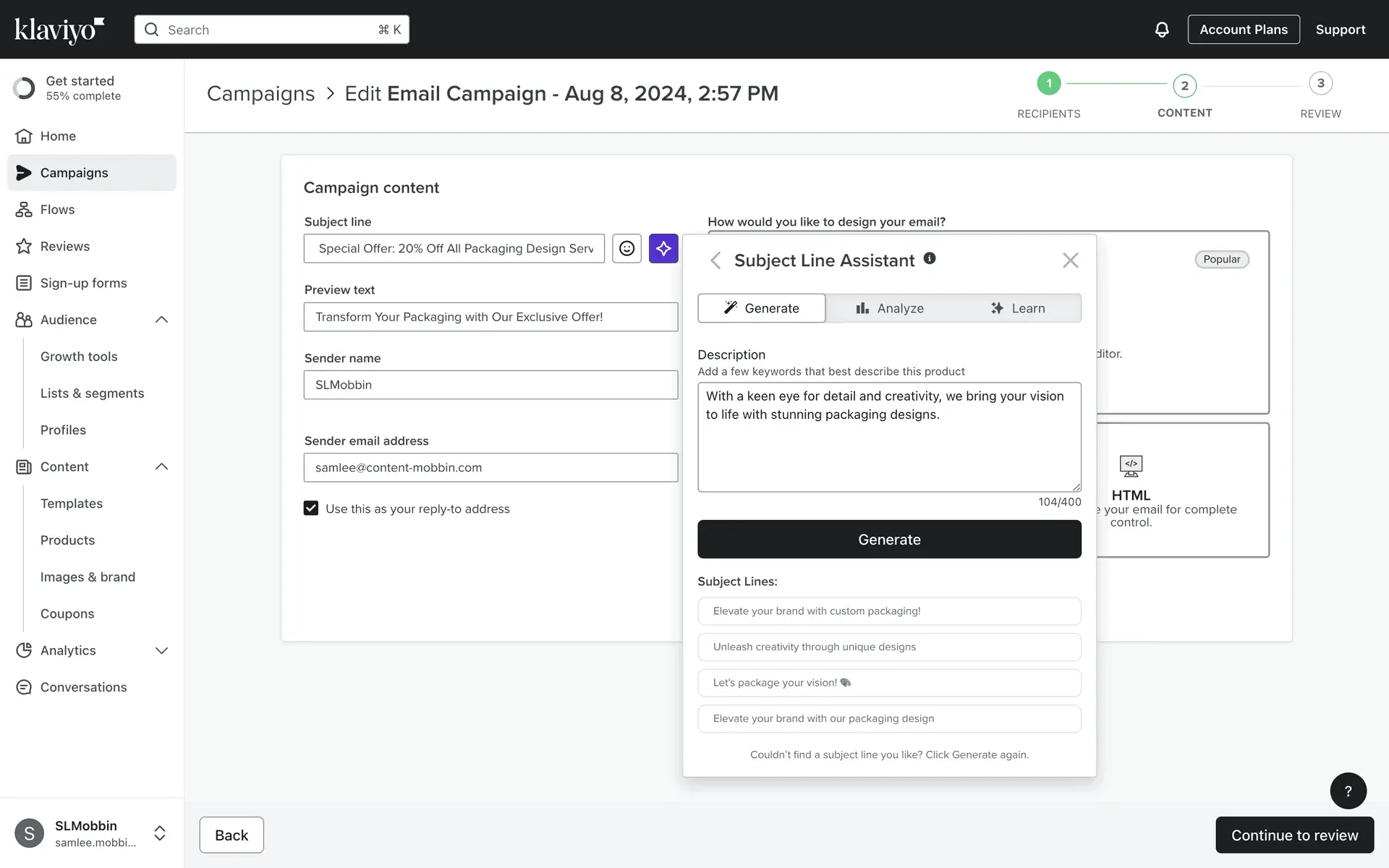The width and height of the screenshot is (1389, 868).
Task: Switch to the Analyze tab
Action: pos(890,308)
